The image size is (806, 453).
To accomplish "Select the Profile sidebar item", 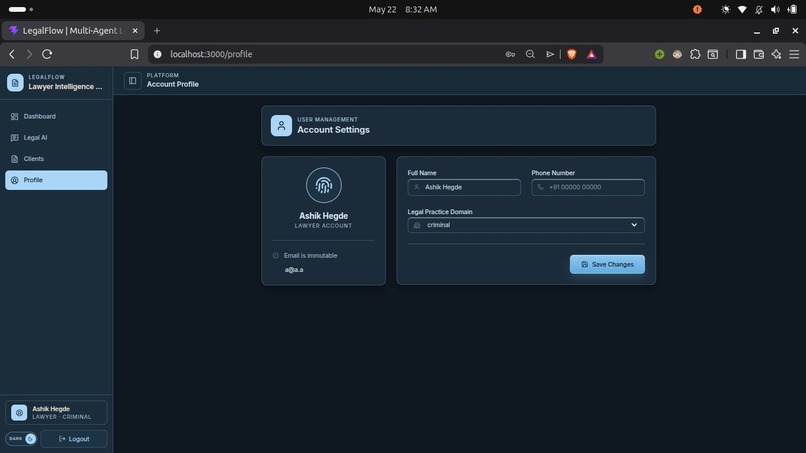I will click(x=56, y=180).
